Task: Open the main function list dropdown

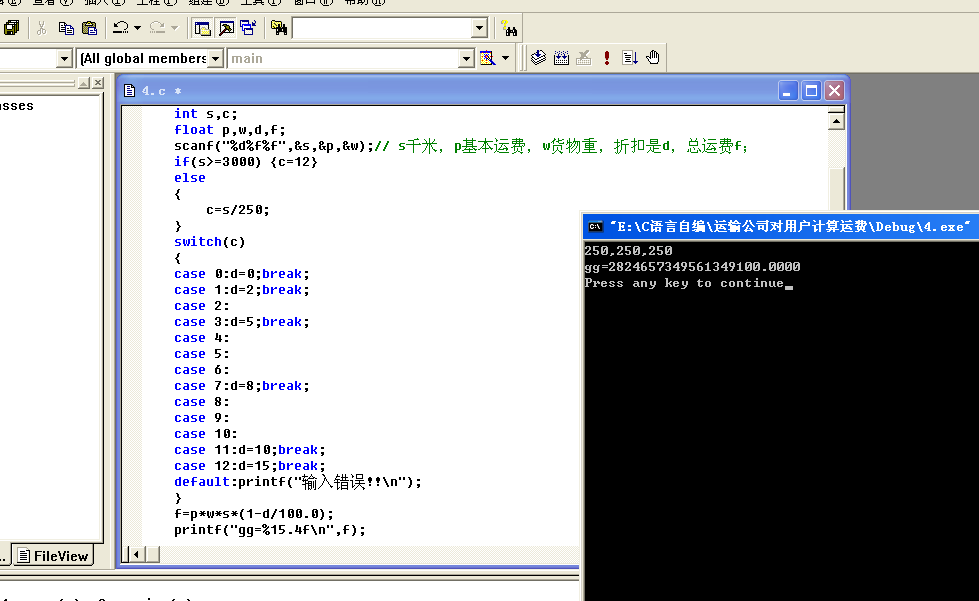Action: (466, 59)
